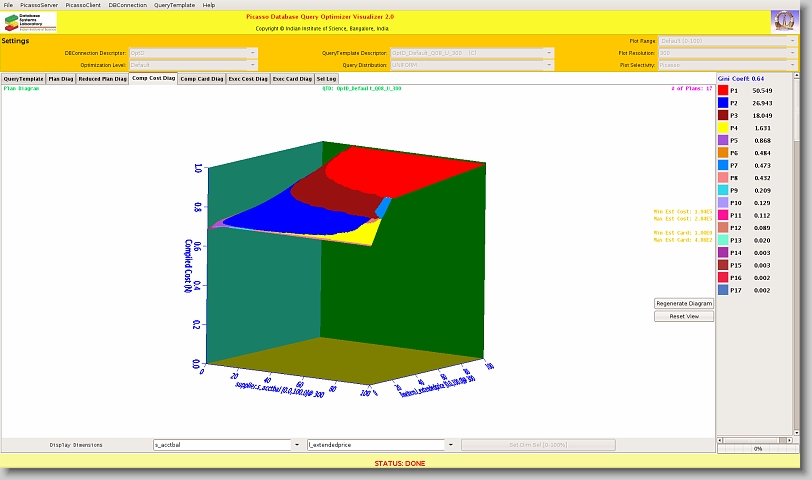Select the red P1 plan color swatch
Screen dimensions: 812x480
pyautogui.click(x=723, y=90)
